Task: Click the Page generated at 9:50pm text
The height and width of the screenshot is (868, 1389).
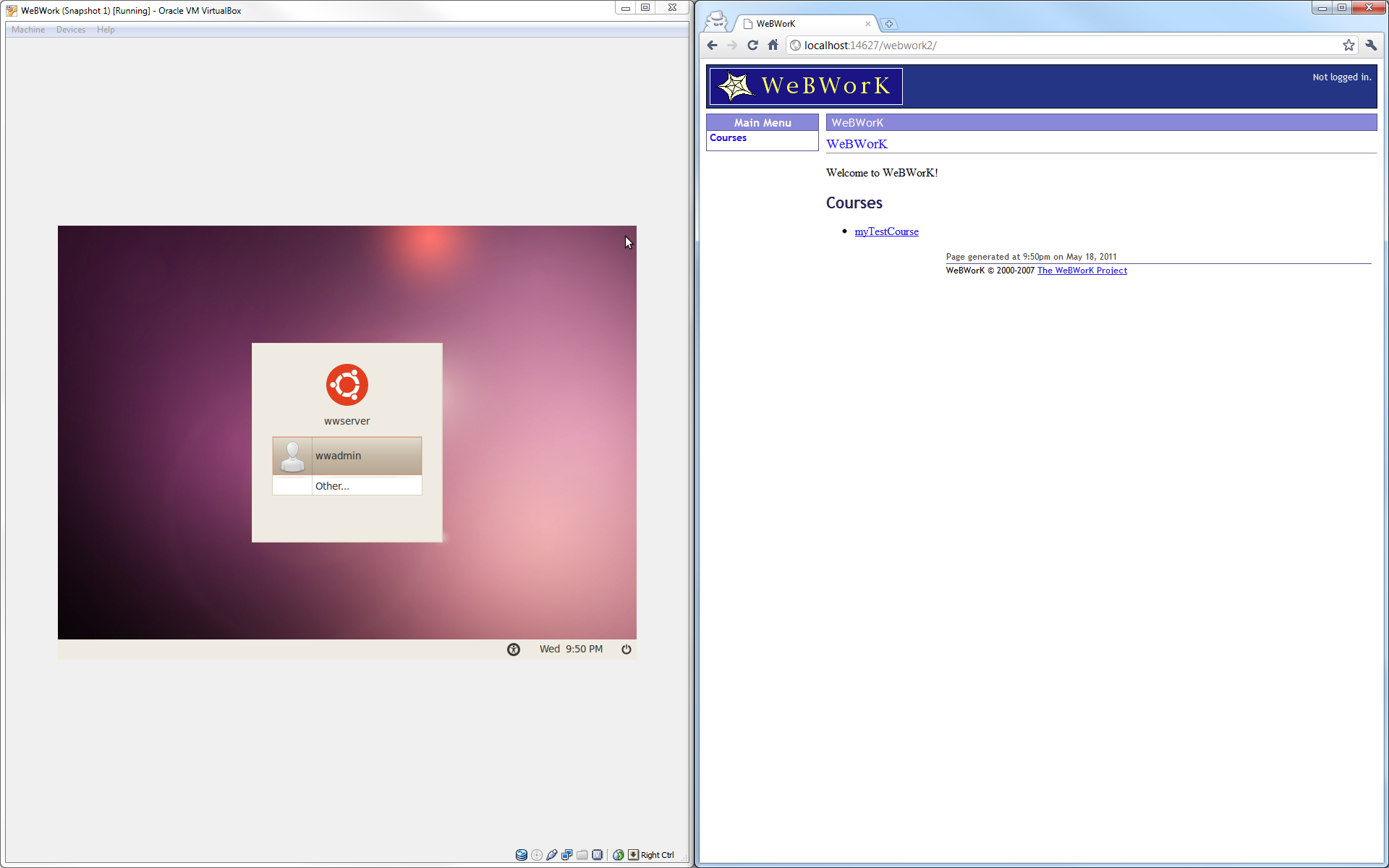Action: pos(1031,257)
